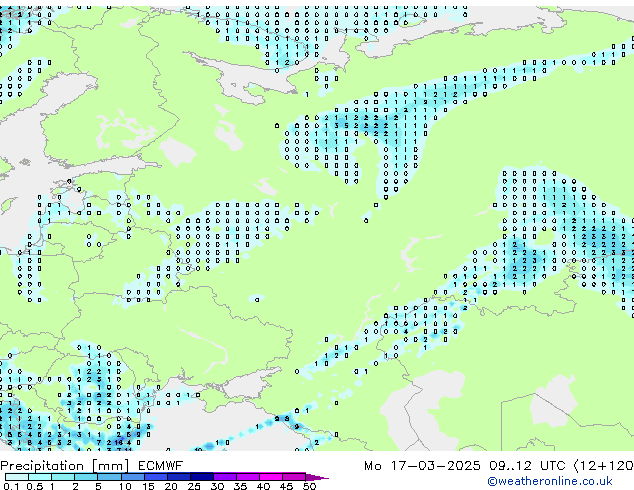This screenshot has width=634, height=490.
Task: Pick the 35–40 mm legend color swatch
Action: coord(248,477)
